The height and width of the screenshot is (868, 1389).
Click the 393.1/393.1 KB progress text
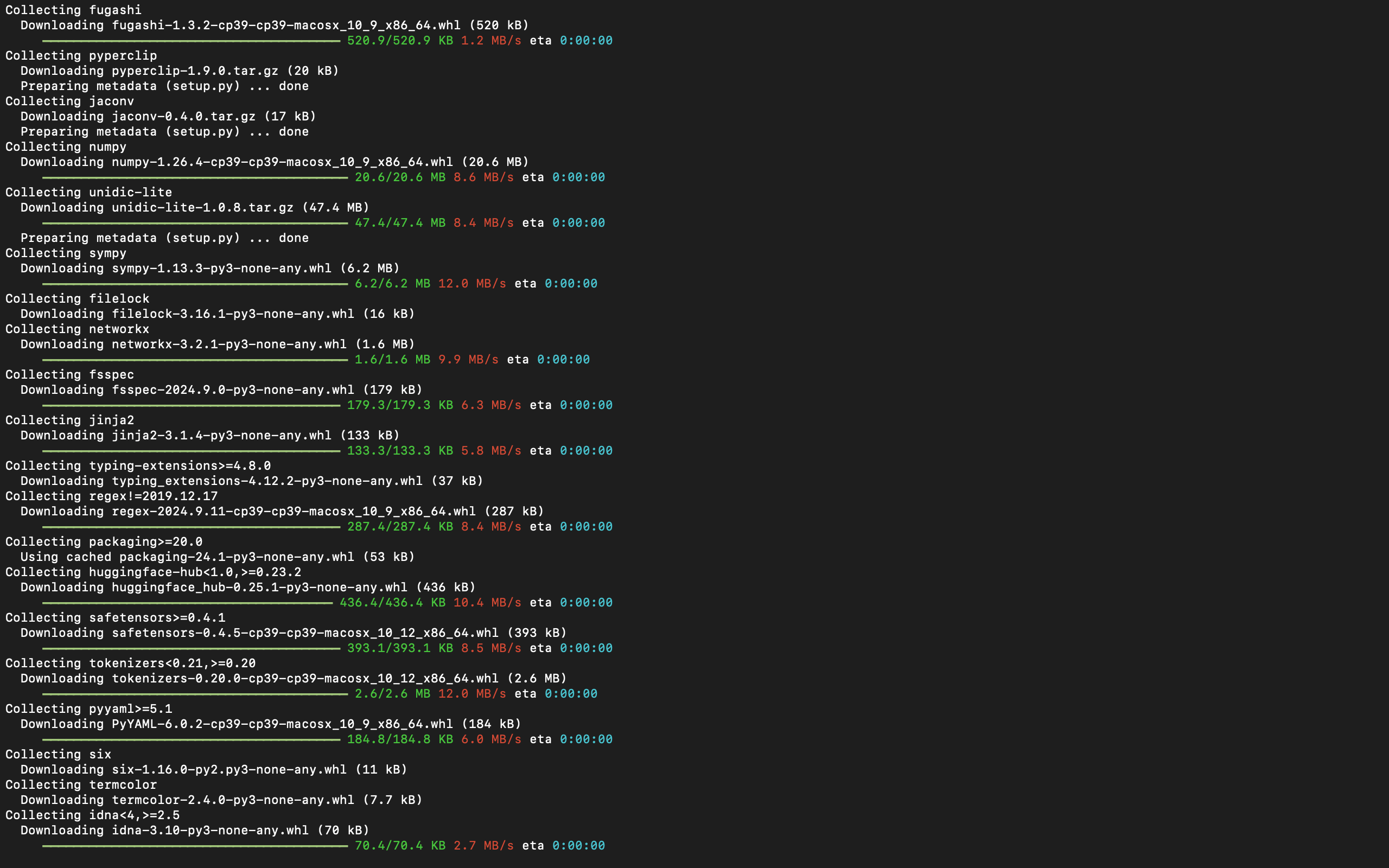[400, 648]
